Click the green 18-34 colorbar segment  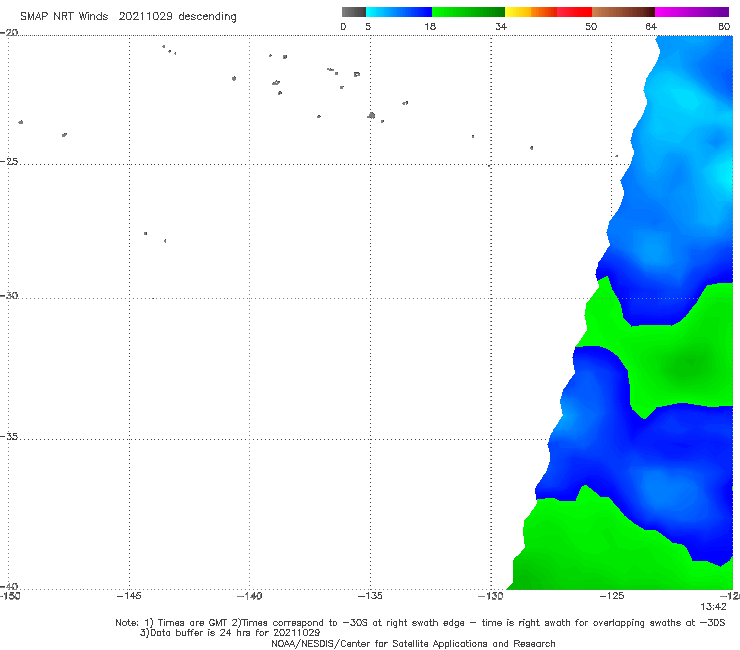[x=468, y=12]
